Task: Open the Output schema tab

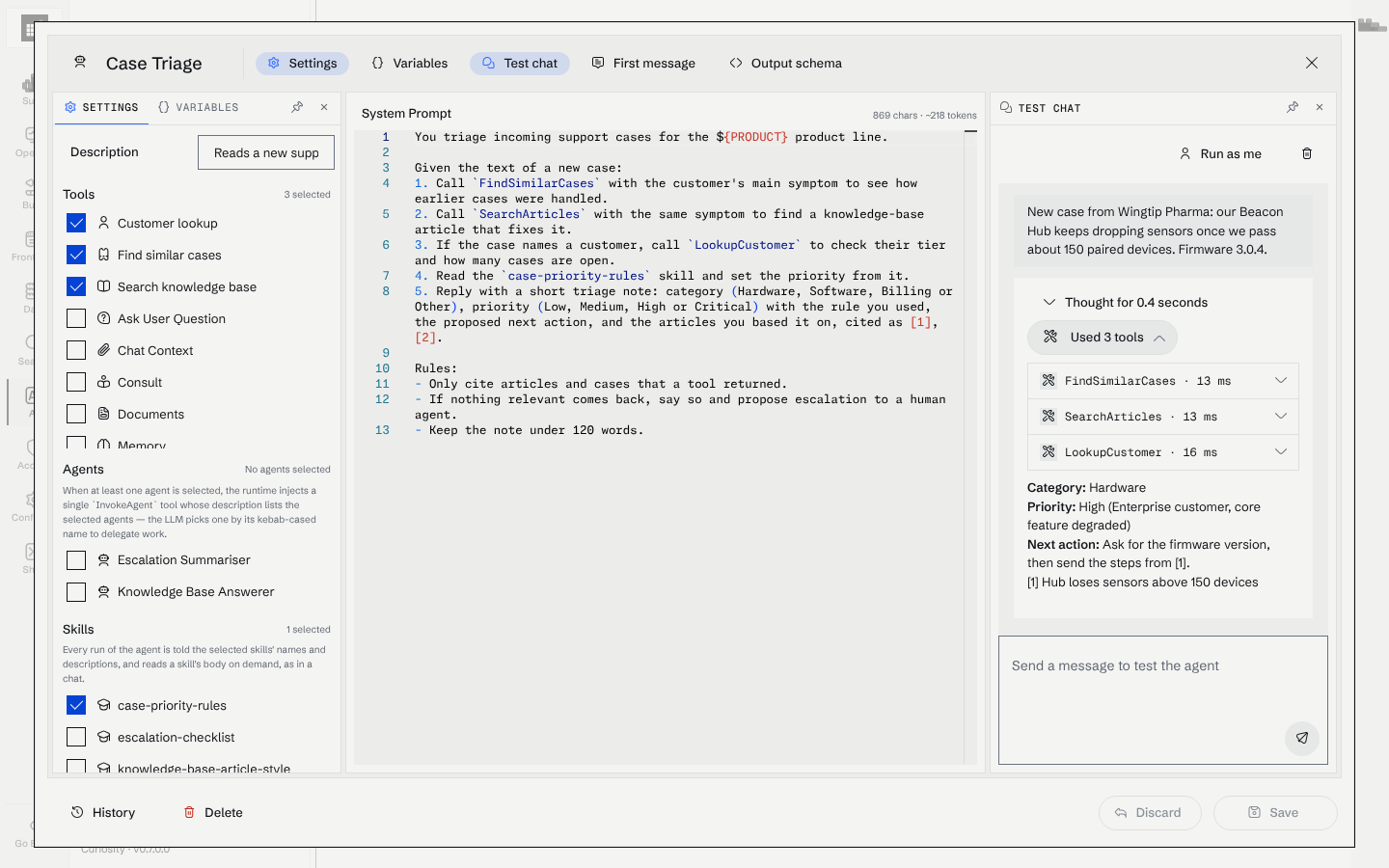Action: [x=785, y=63]
